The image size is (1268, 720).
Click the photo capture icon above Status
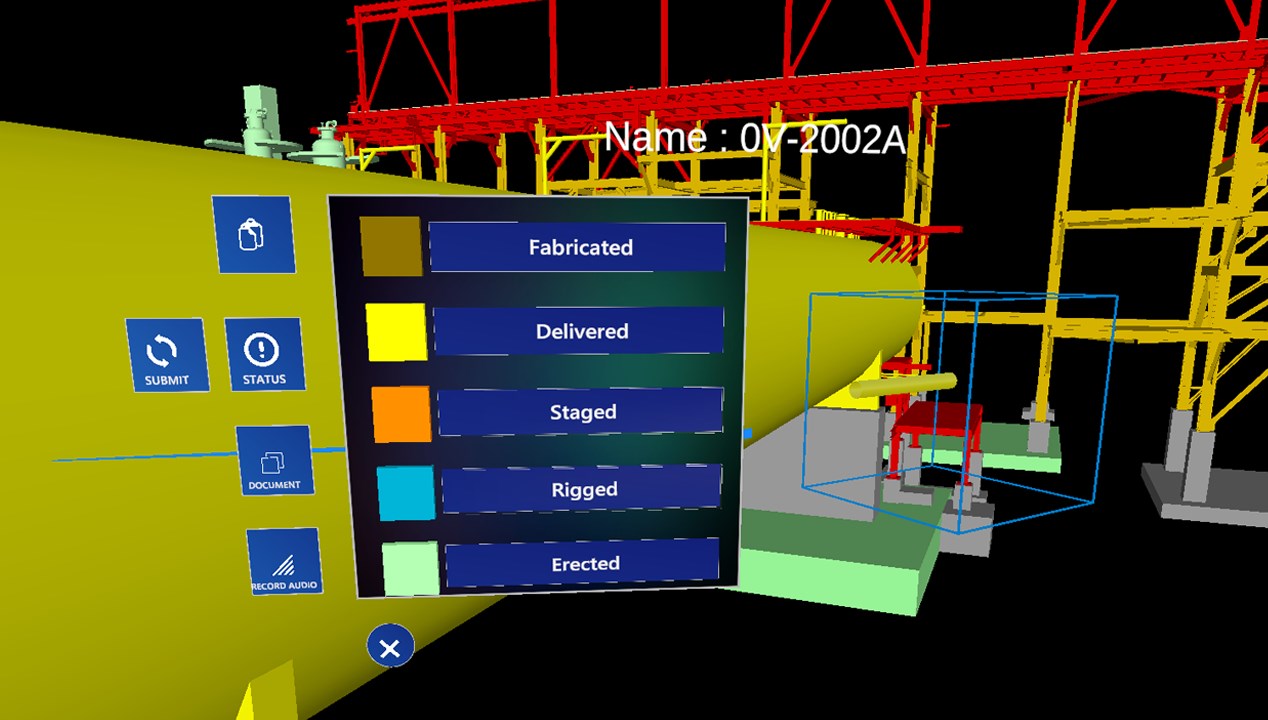tap(254, 233)
